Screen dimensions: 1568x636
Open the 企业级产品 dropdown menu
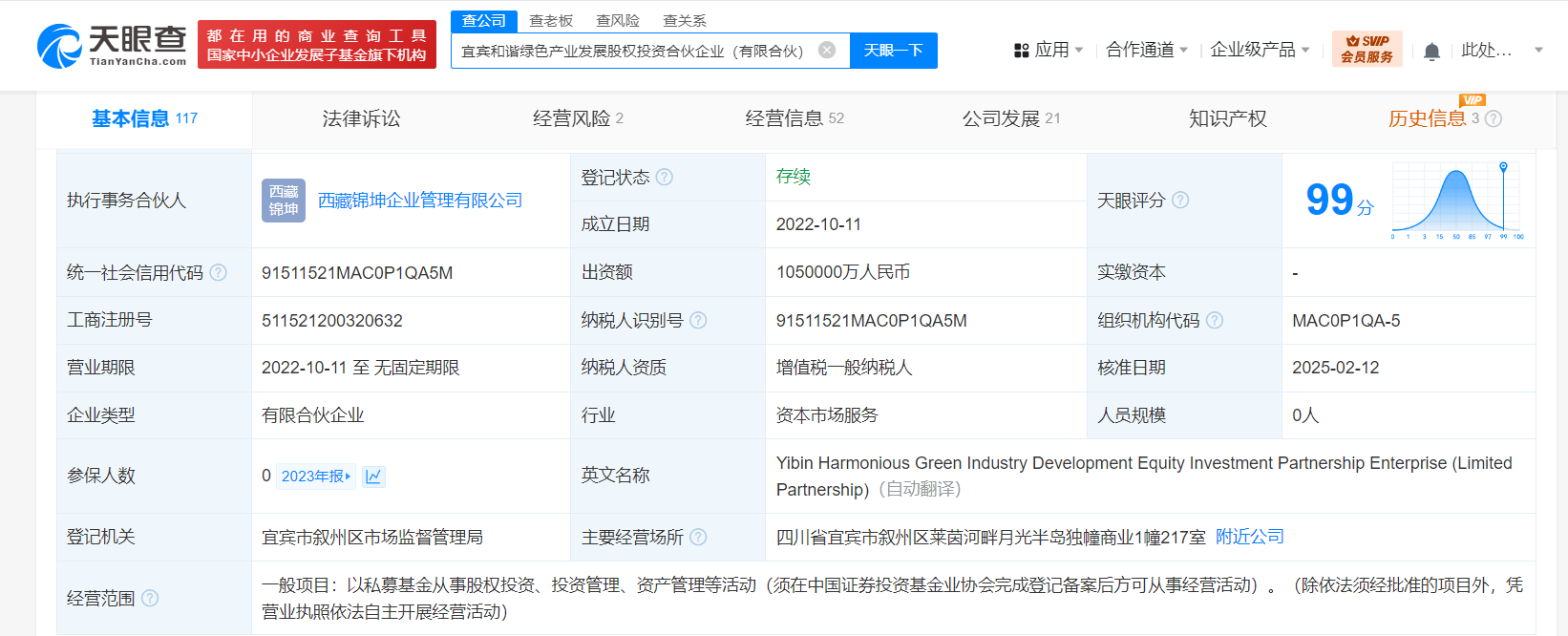[1259, 50]
